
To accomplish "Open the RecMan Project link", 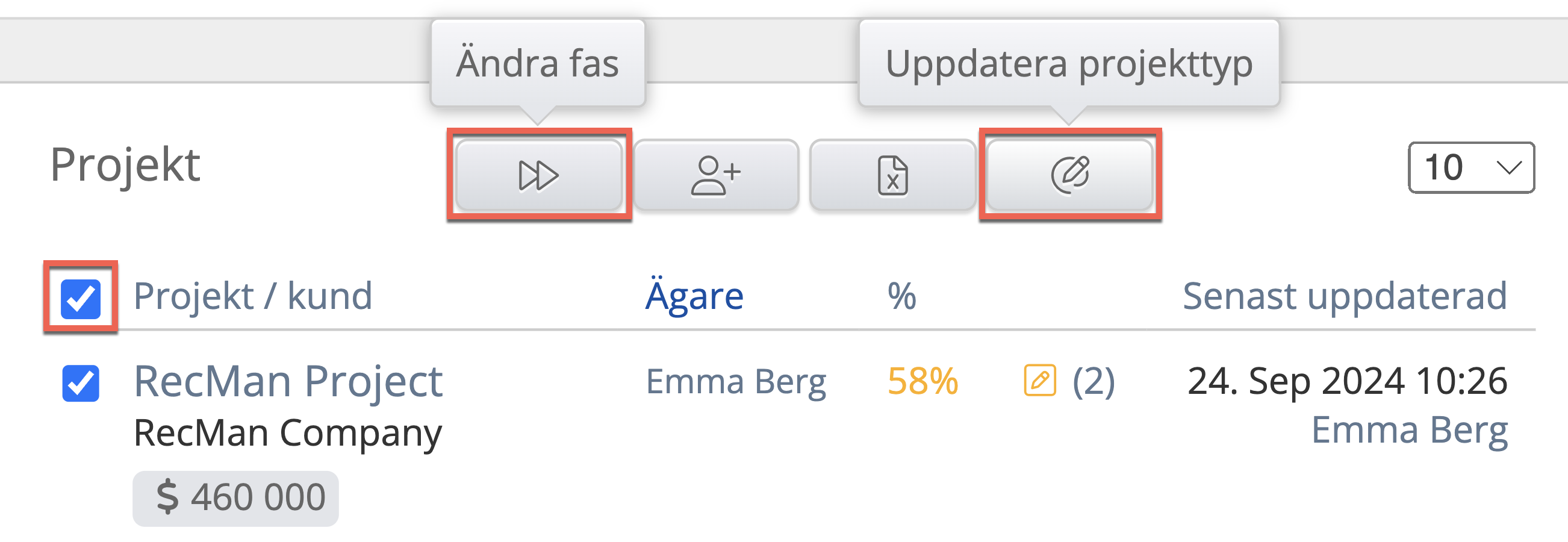I will [x=288, y=382].
